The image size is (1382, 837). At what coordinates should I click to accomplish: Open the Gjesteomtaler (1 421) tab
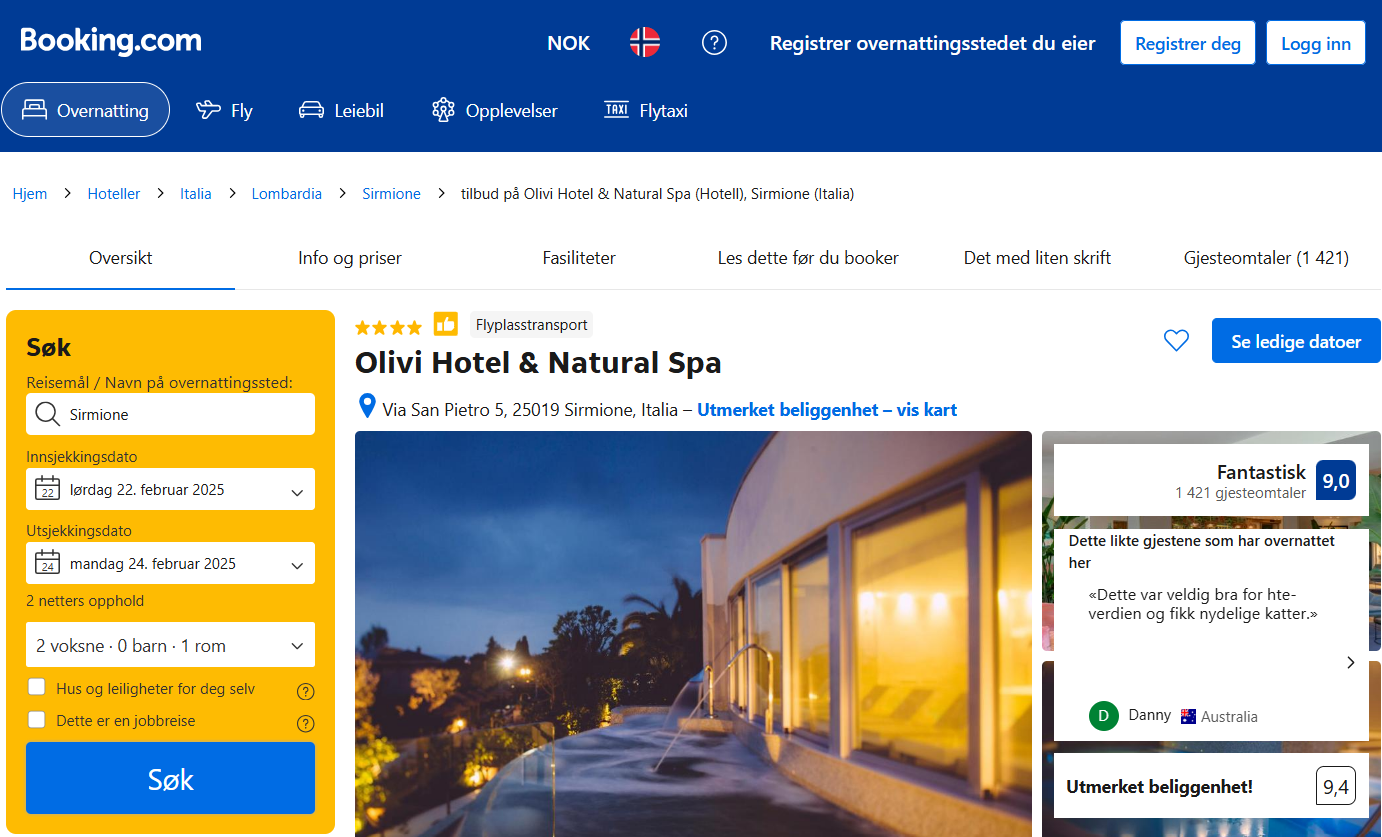[x=1265, y=258]
